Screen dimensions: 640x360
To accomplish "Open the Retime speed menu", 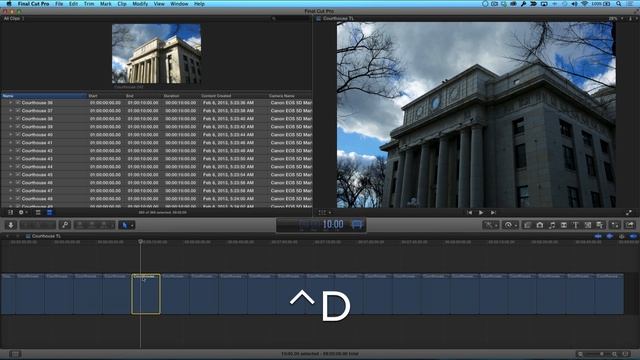I will [x=510, y=225].
